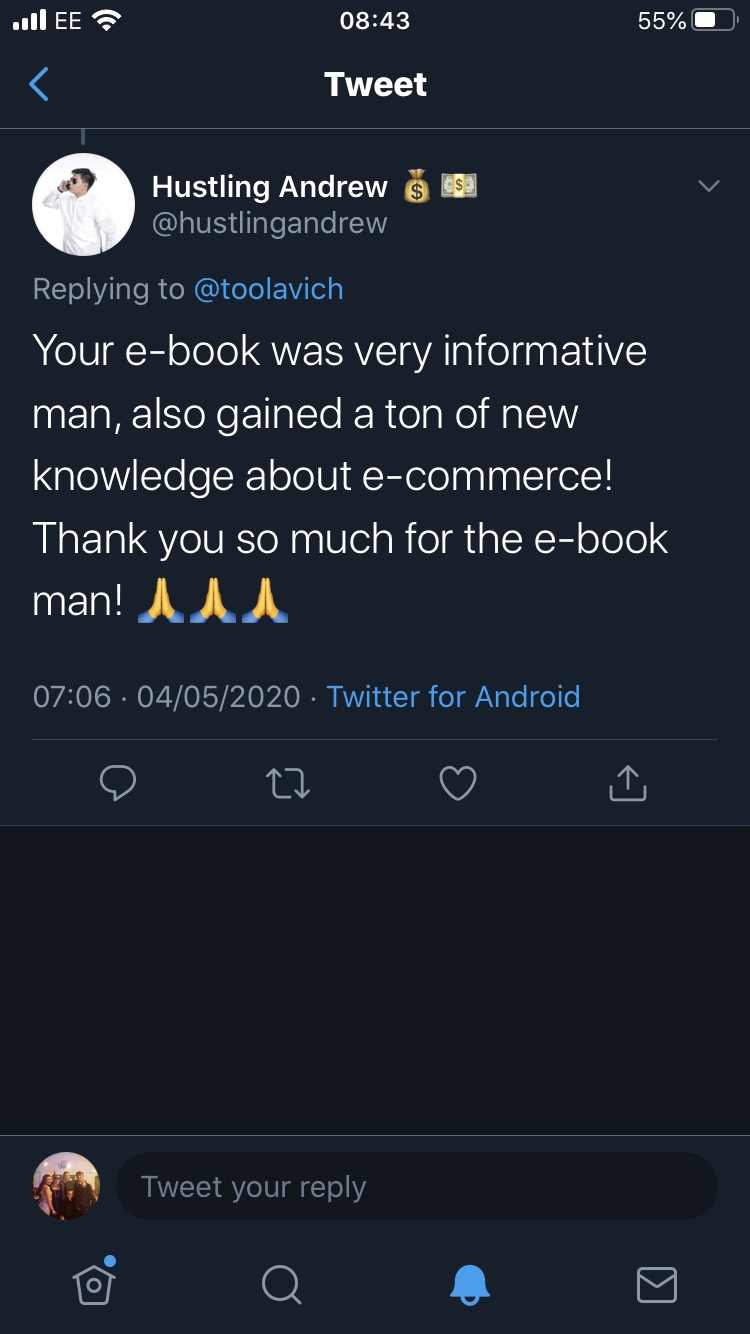Expand tweet options with the chevron
This screenshot has width=750, height=1334.
(x=708, y=186)
